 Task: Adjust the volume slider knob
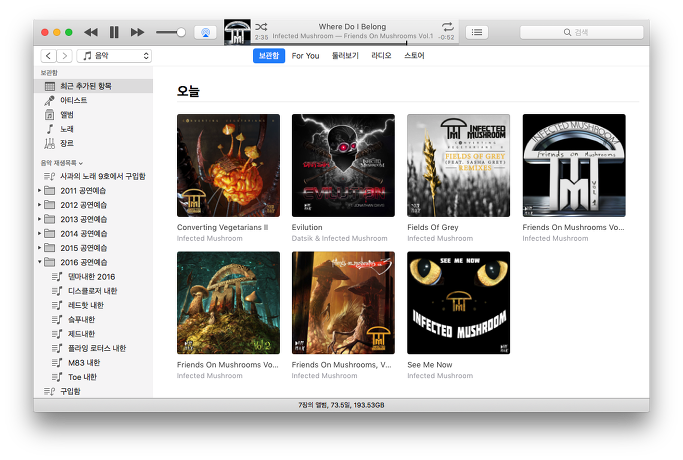[x=181, y=32]
